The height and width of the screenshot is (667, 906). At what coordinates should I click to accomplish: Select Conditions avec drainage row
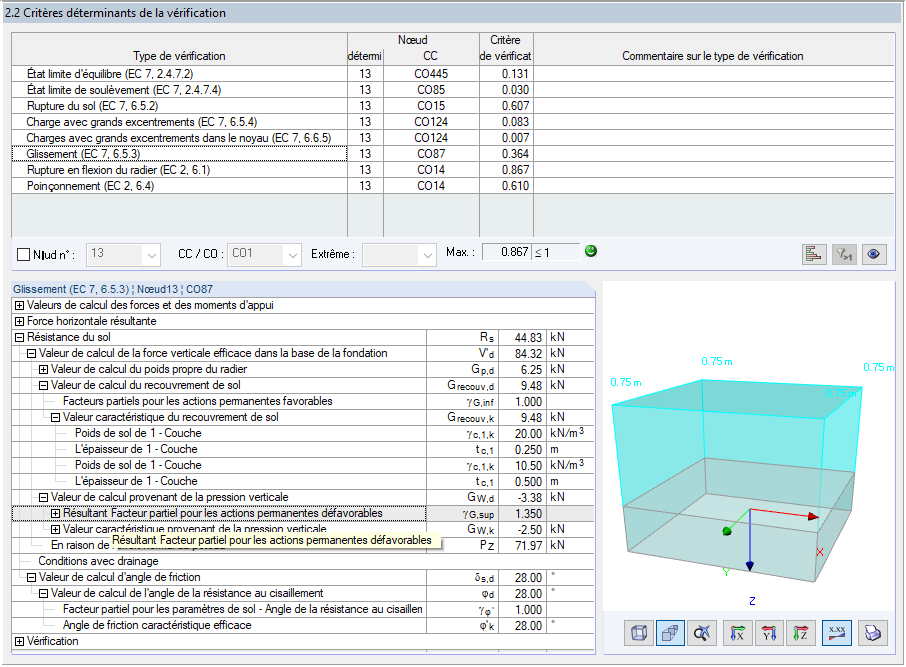(x=303, y=561)
